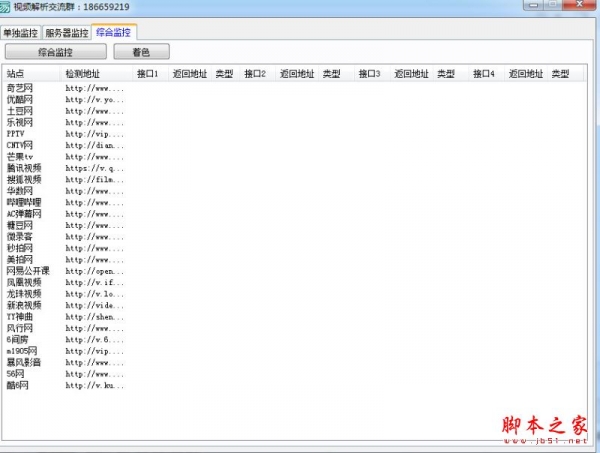Click the 接口1 column header

click(x=150, y=73)
